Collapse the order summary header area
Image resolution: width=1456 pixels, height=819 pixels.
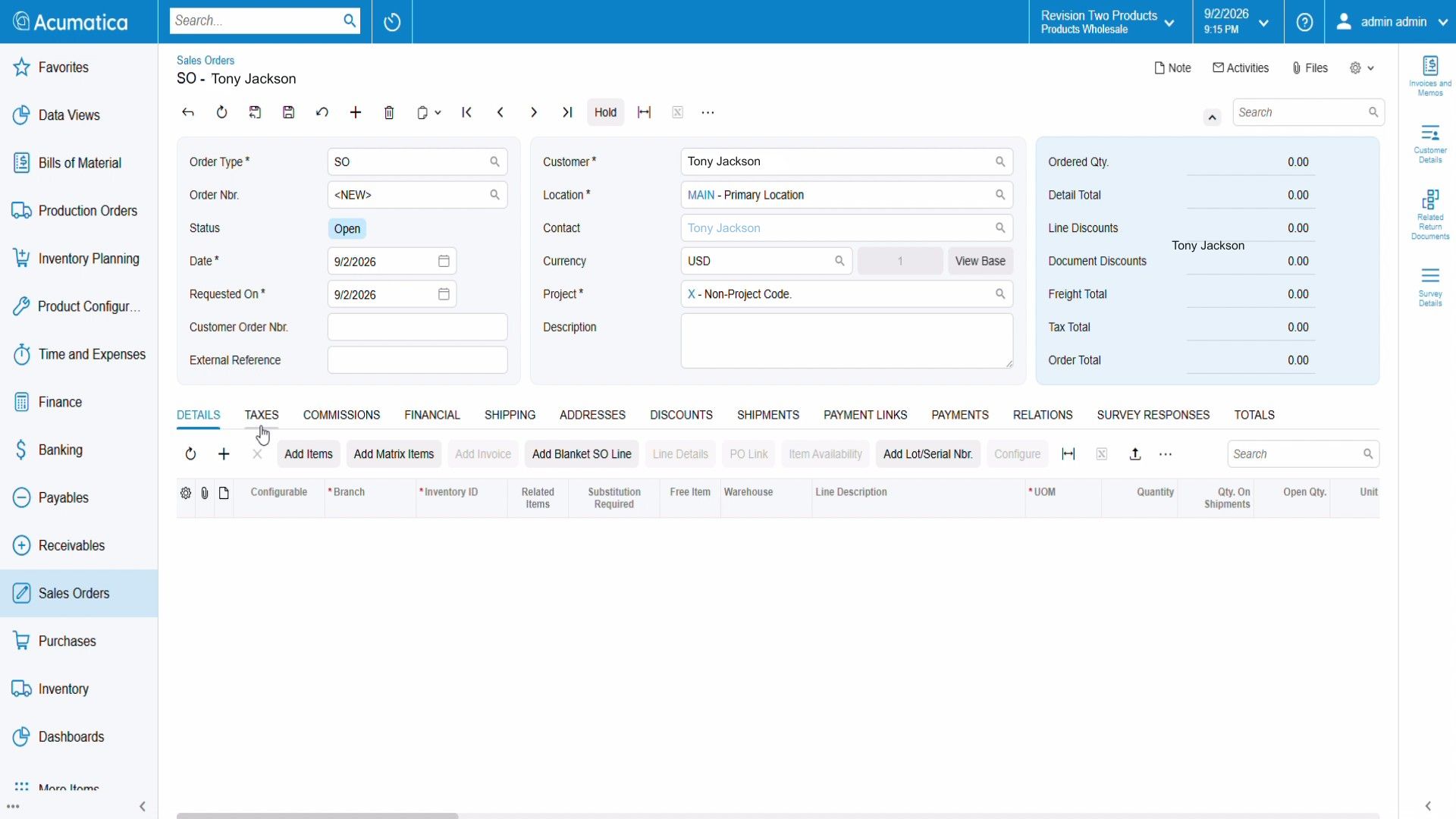click(1212, 117)
